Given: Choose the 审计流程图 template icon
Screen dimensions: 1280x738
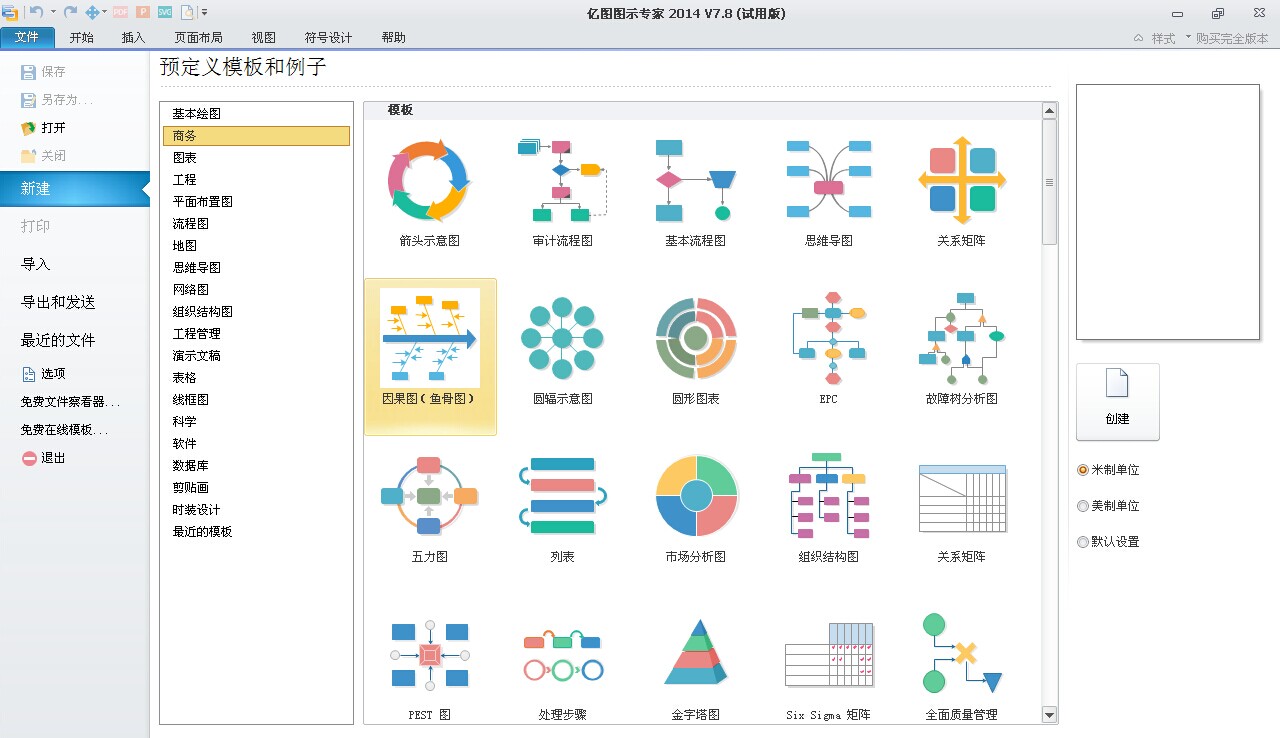Looking at the screenshot, I should coord(562,181).
